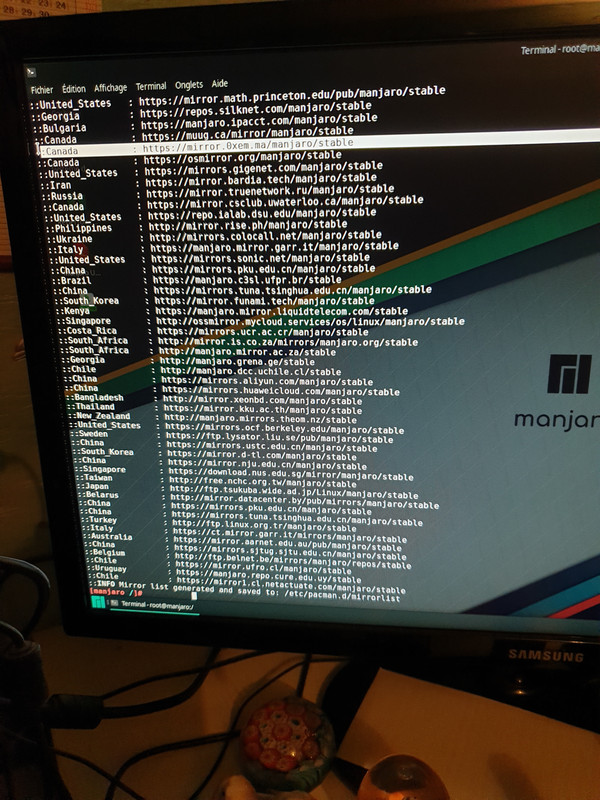
Task: Click the mirror.xeonbd.com mirror URL
Action: coord(262,401)
